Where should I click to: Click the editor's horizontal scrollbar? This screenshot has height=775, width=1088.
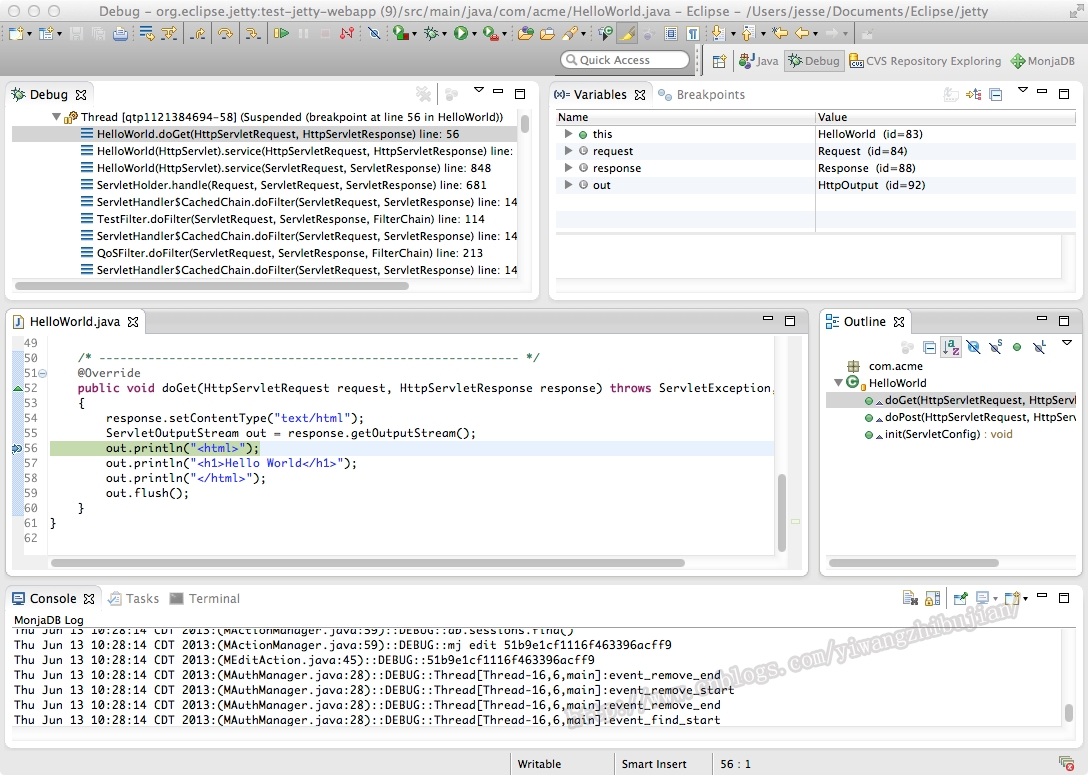click(368, 563)
